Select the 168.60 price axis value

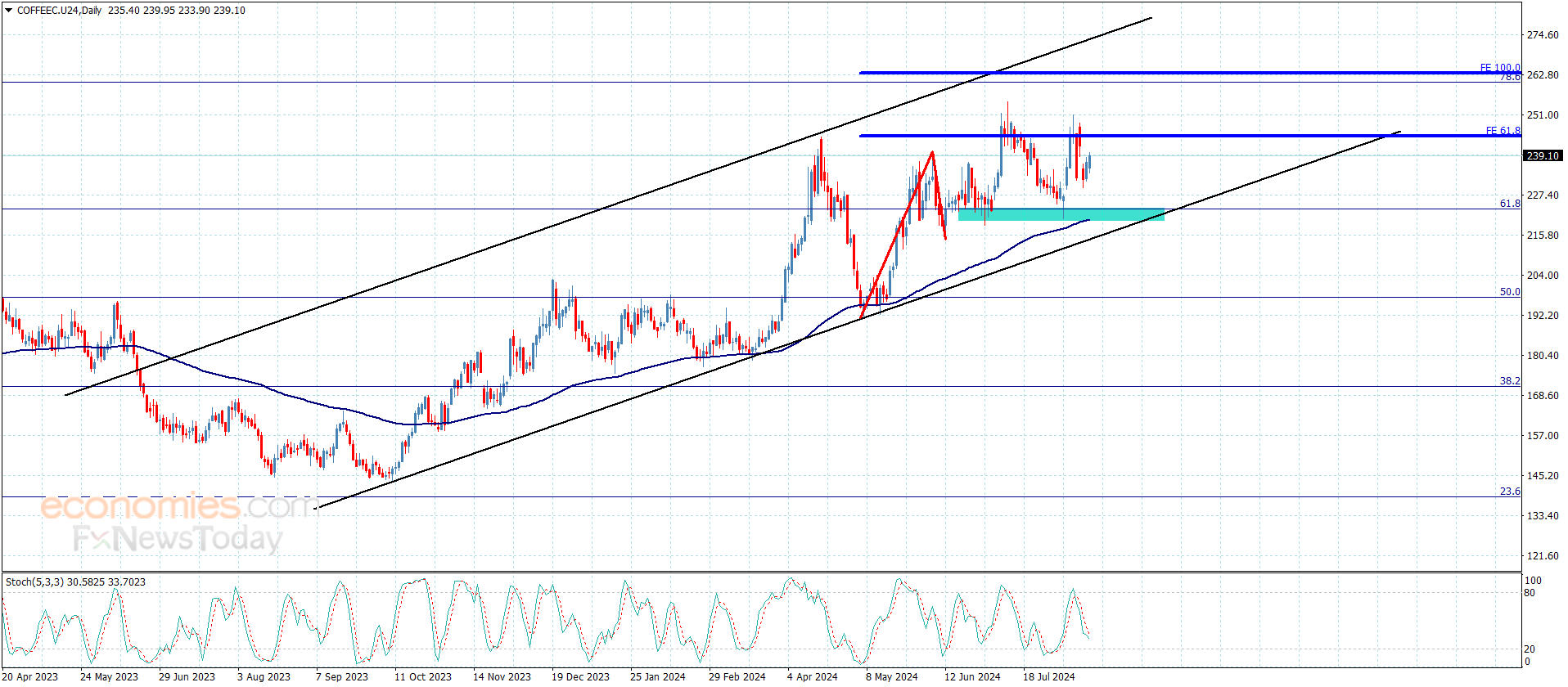1543,396
